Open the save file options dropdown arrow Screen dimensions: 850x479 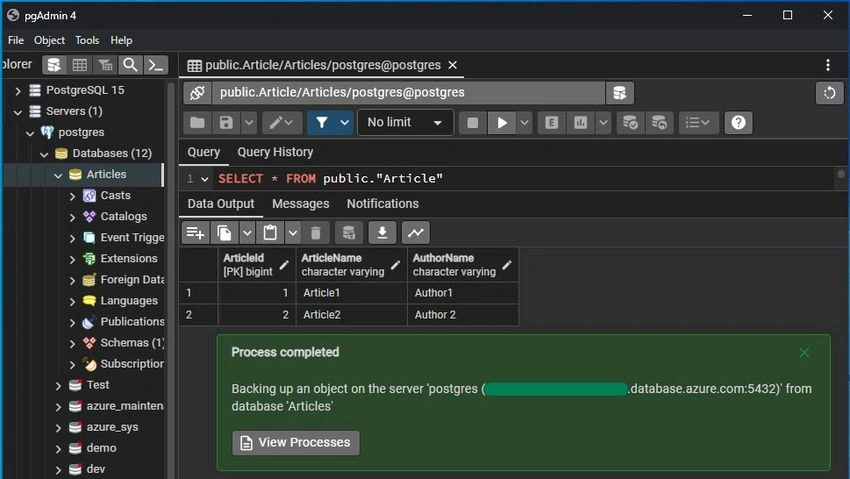coord(249,123)
